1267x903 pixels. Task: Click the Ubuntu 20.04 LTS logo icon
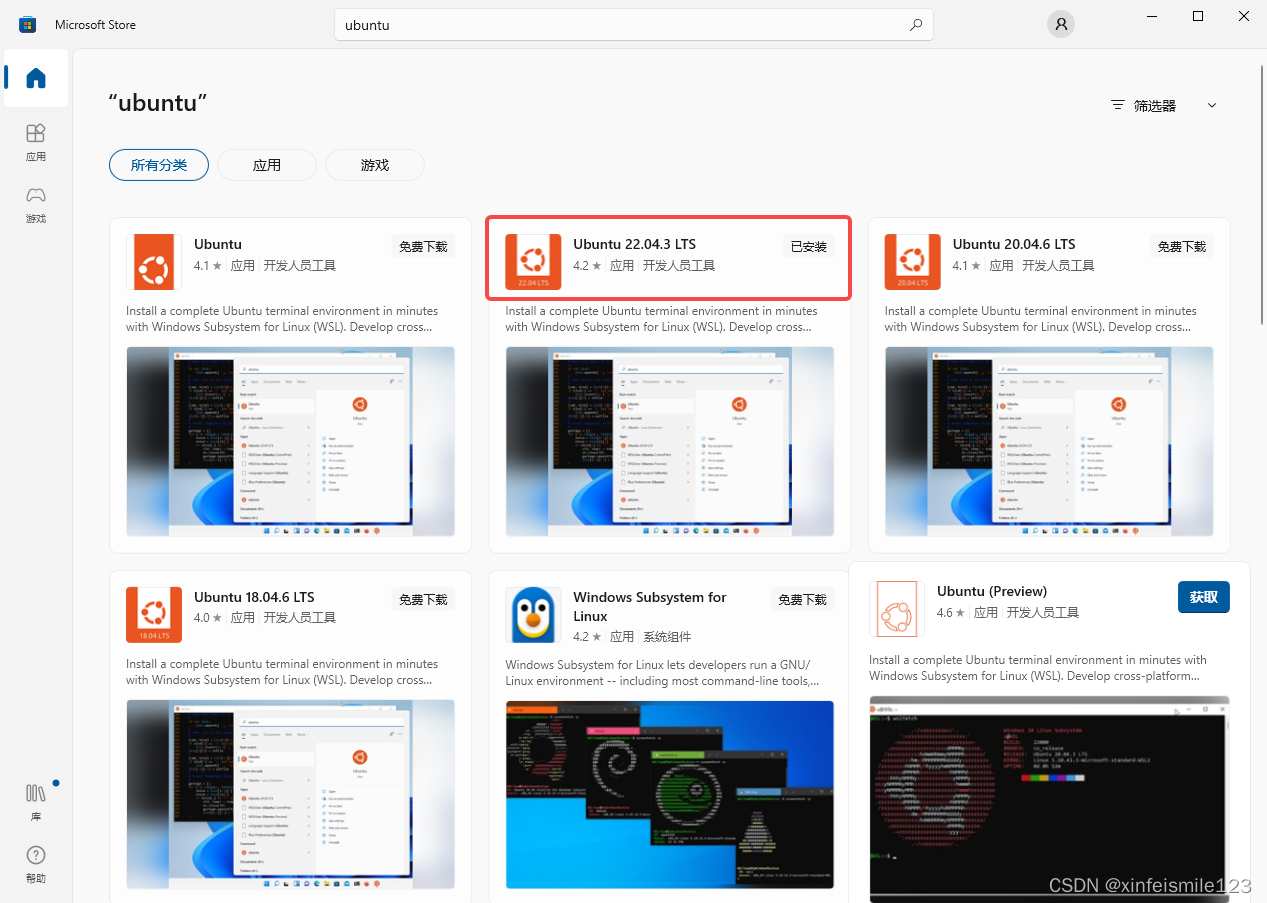coord(912,262)
